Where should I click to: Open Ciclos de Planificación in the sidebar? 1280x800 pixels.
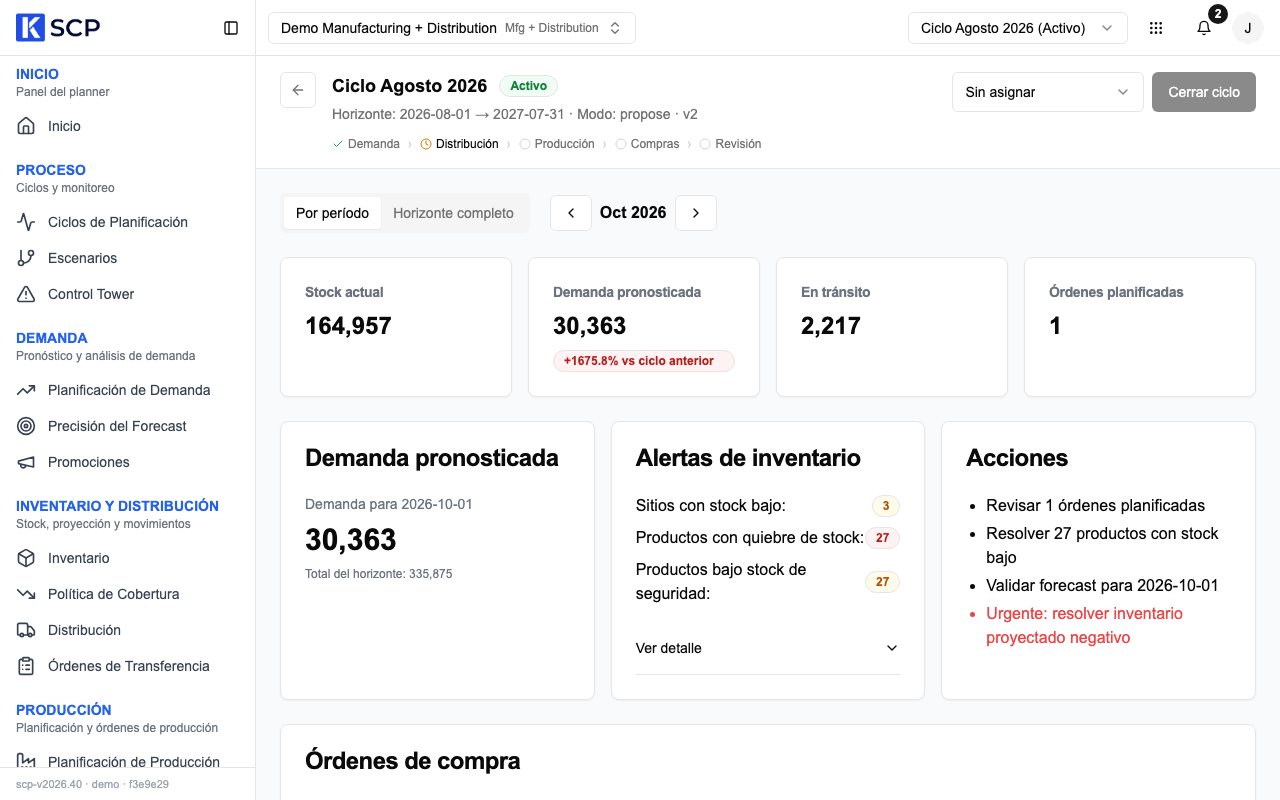127,222
